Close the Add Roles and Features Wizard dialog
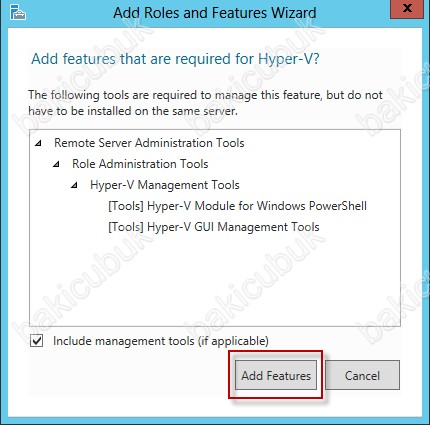Image resolution: width=430 pixels, height=425 pixels. 407,9
